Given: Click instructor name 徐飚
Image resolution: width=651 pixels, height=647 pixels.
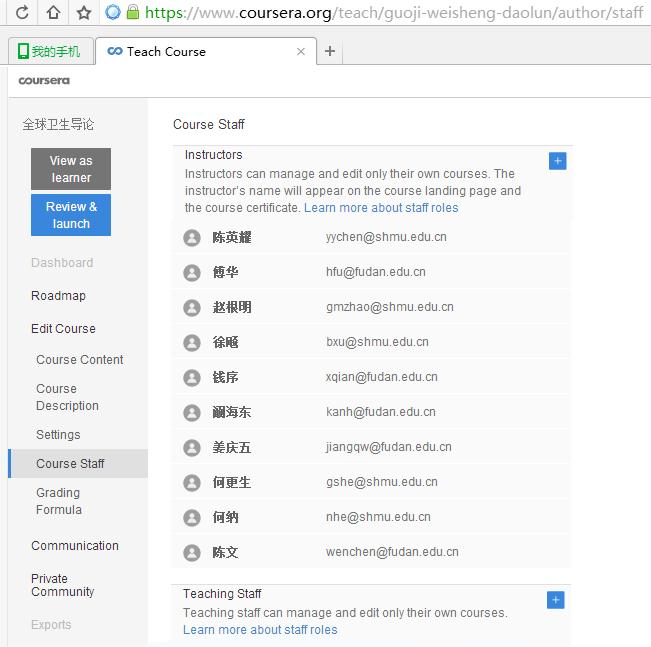Looking at the screenshot, I should point(225,343).
